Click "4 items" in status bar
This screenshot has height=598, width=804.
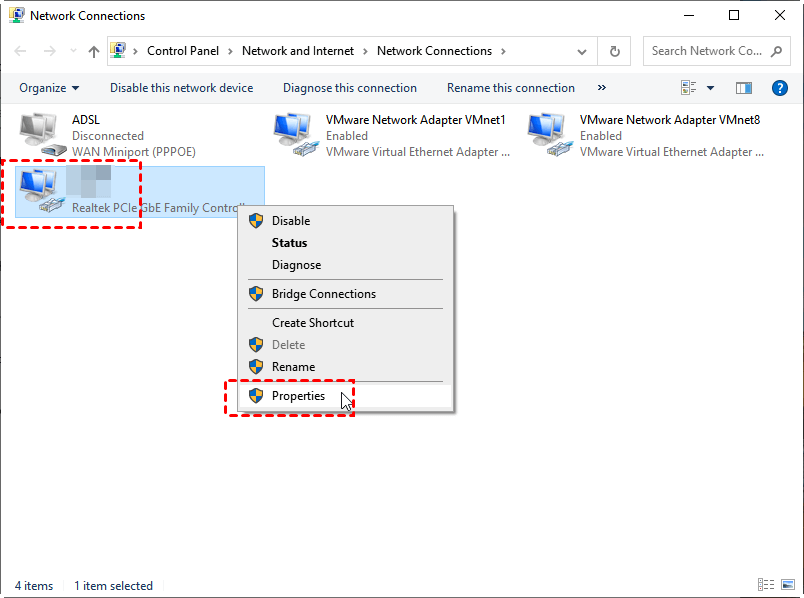[34, 586]
